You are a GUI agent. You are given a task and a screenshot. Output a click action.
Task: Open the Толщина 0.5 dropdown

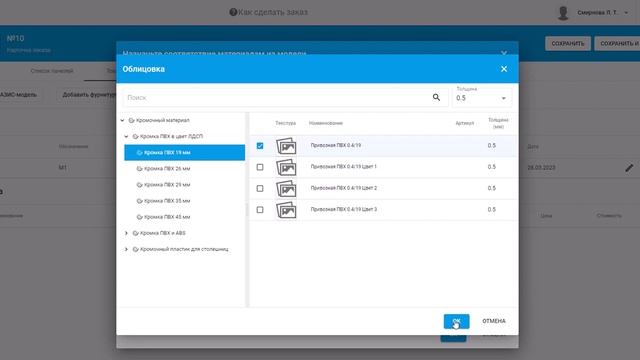pos(482,97)
